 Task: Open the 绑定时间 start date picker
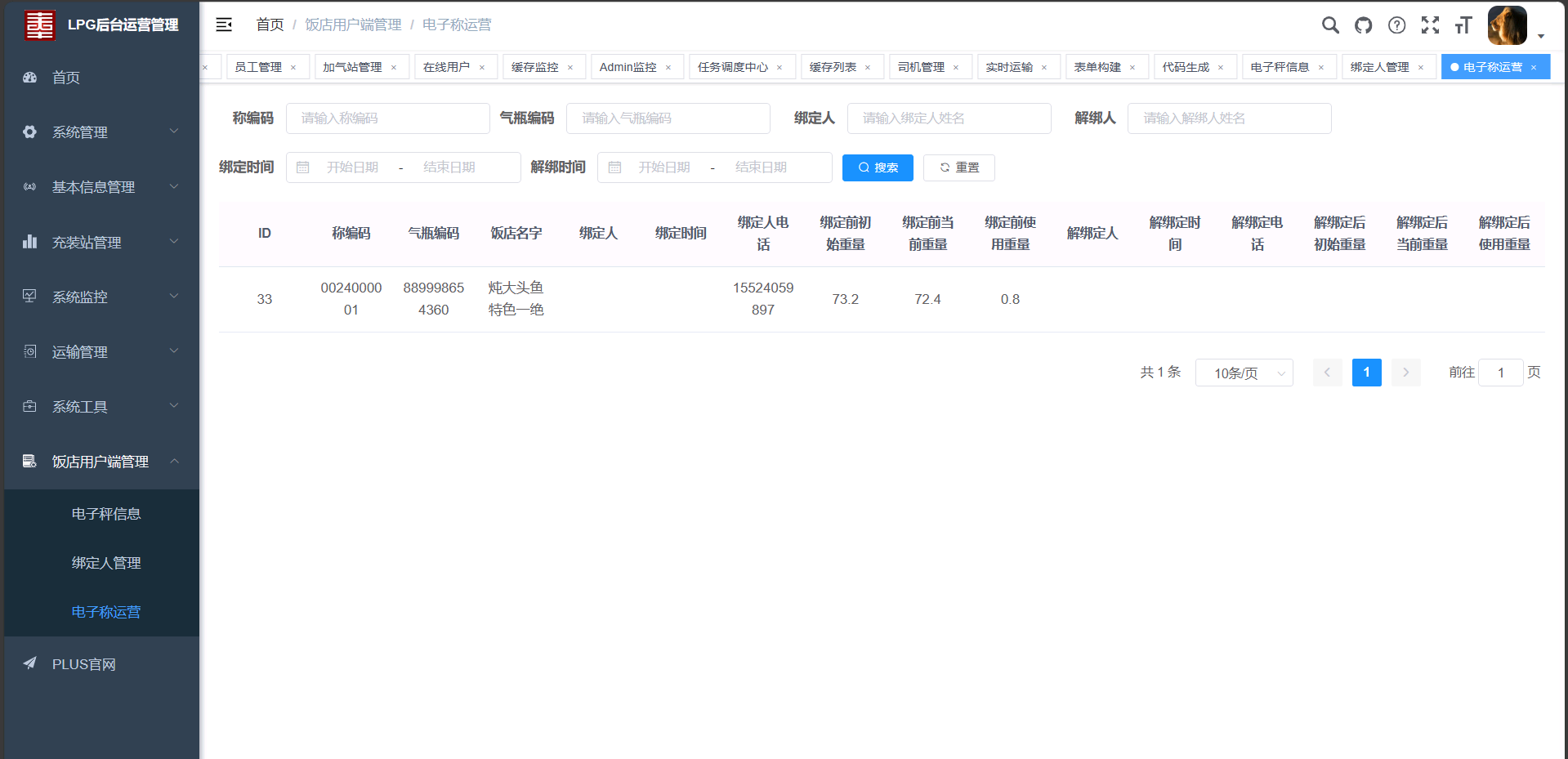pos(352,167)
